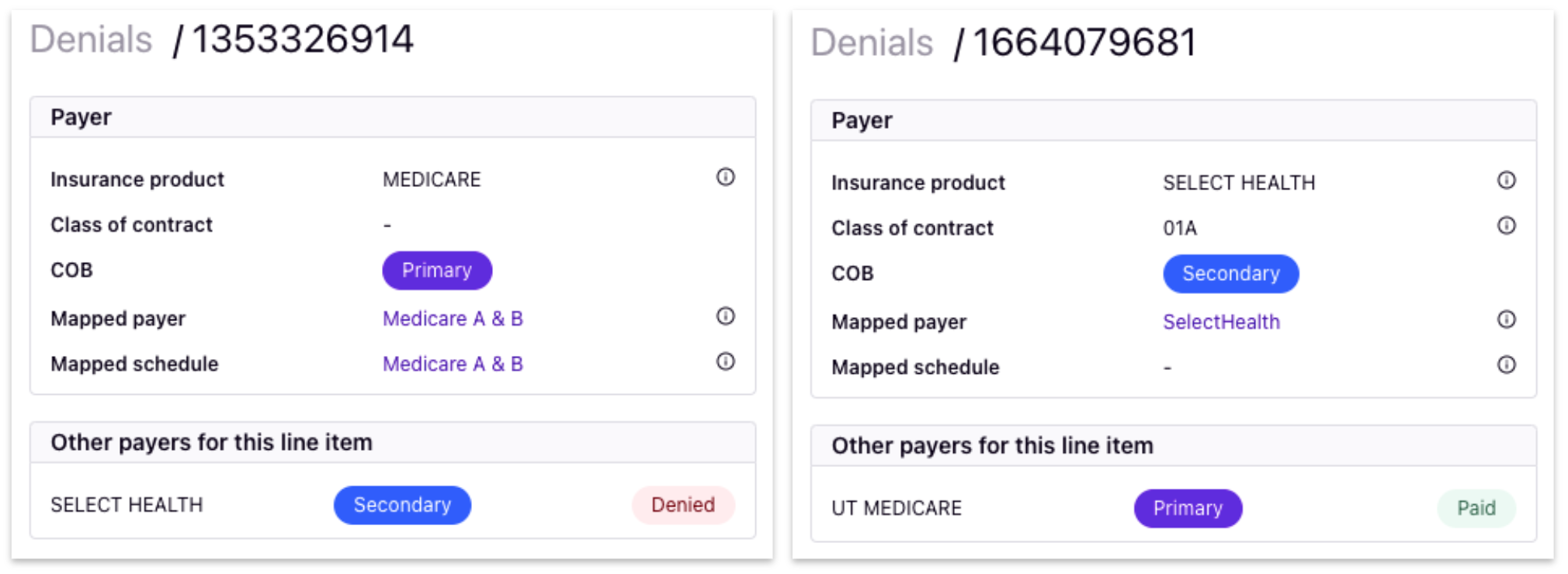
Task: Click the Primary badge in UT MEDICARE row
Action: pos(1188,508)
